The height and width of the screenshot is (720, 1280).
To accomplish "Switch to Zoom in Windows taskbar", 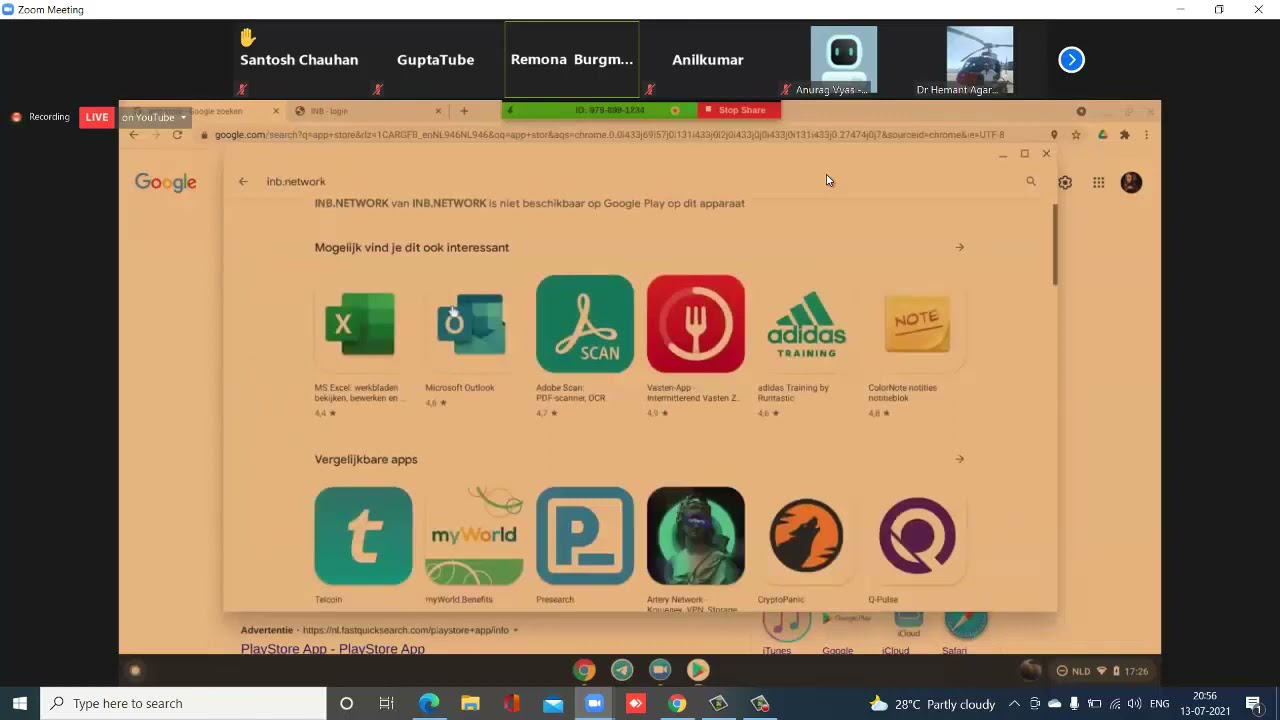I will pyautogui.click(x=594, y=704).
